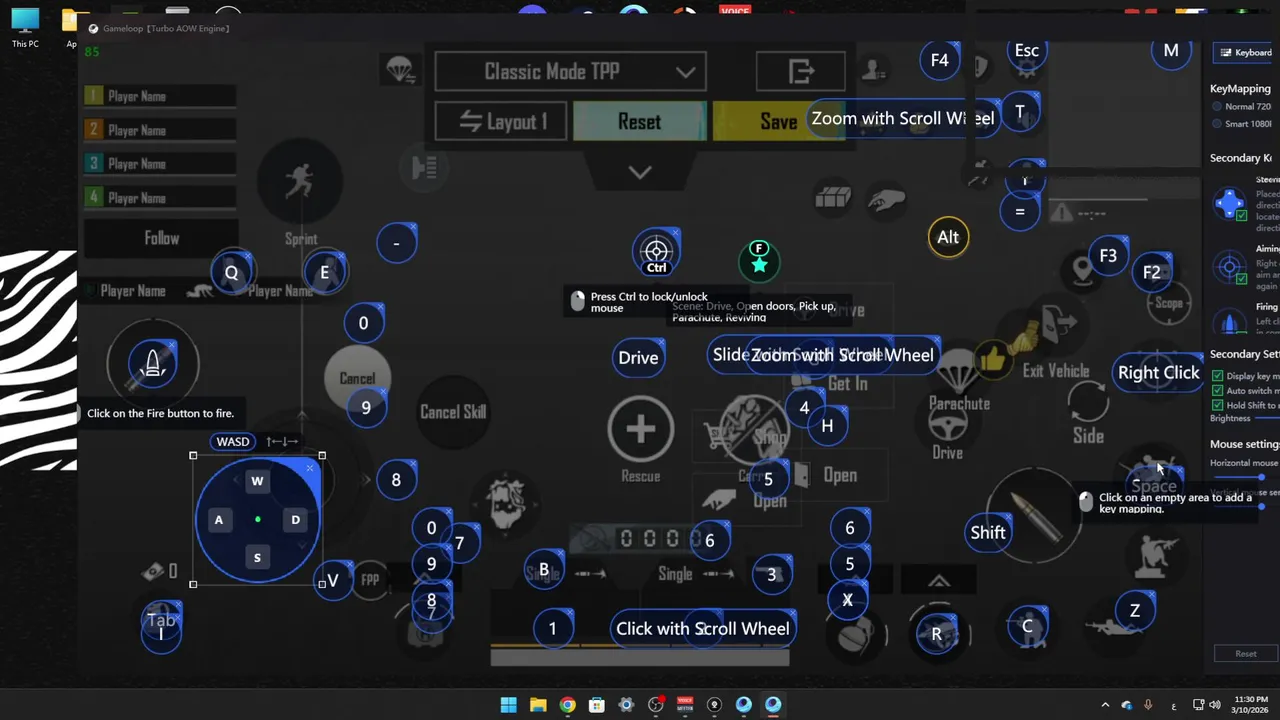
Task: Click the taskbar volume icon
Action: [x=1215, y=705]
